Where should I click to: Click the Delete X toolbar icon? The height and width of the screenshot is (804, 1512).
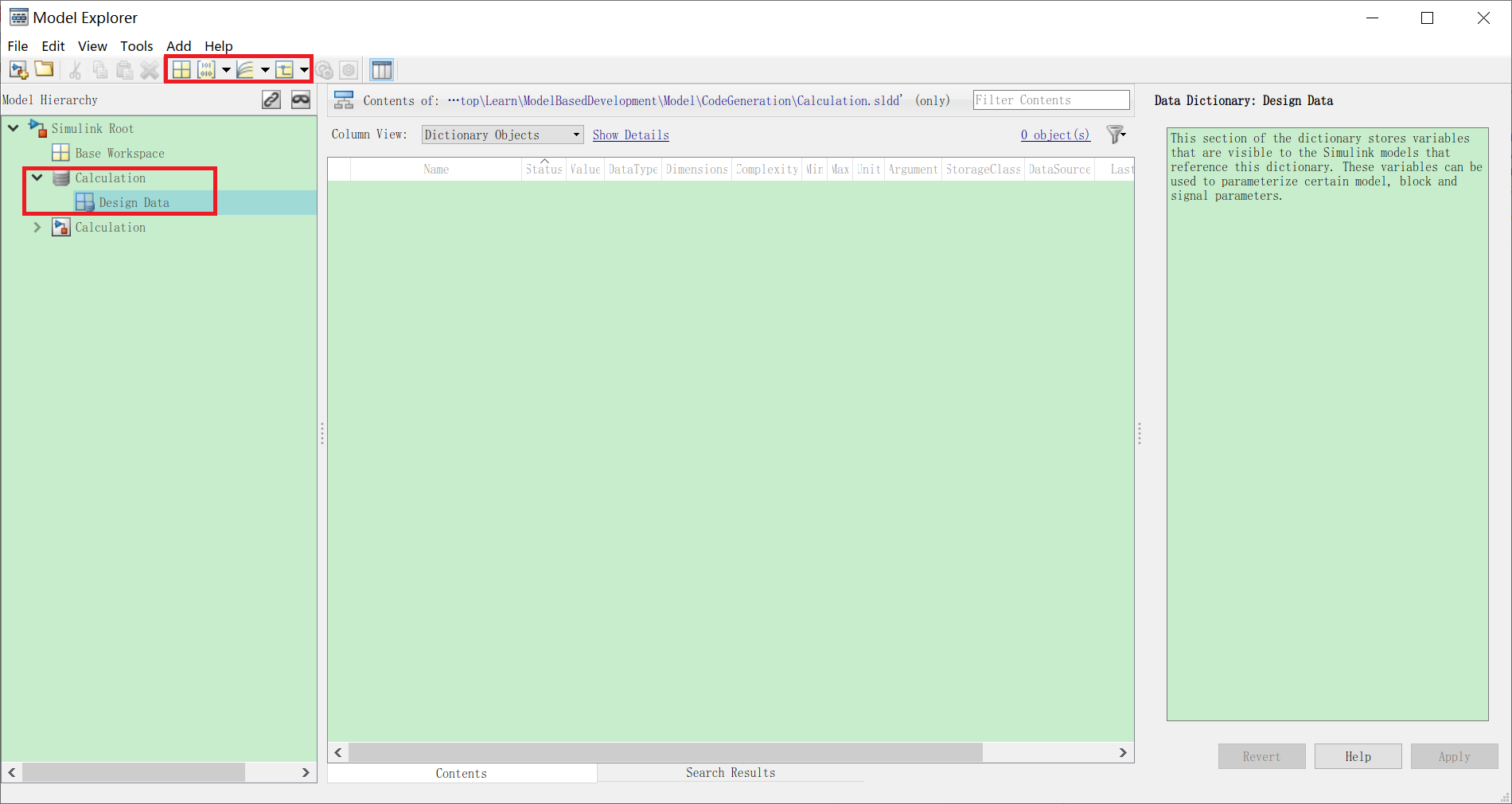pyautogui.click(x=150, y=70)
